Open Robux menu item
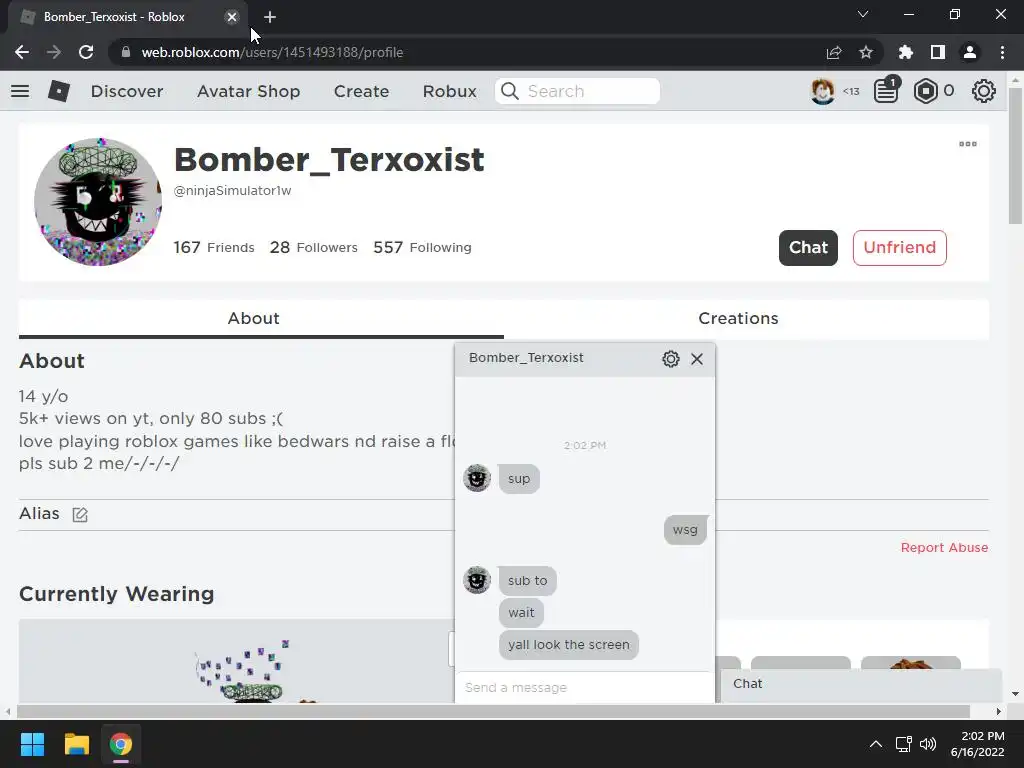The width and height of the screenshot is (1024, 768). pyautogui.click(x=449, y=91)
